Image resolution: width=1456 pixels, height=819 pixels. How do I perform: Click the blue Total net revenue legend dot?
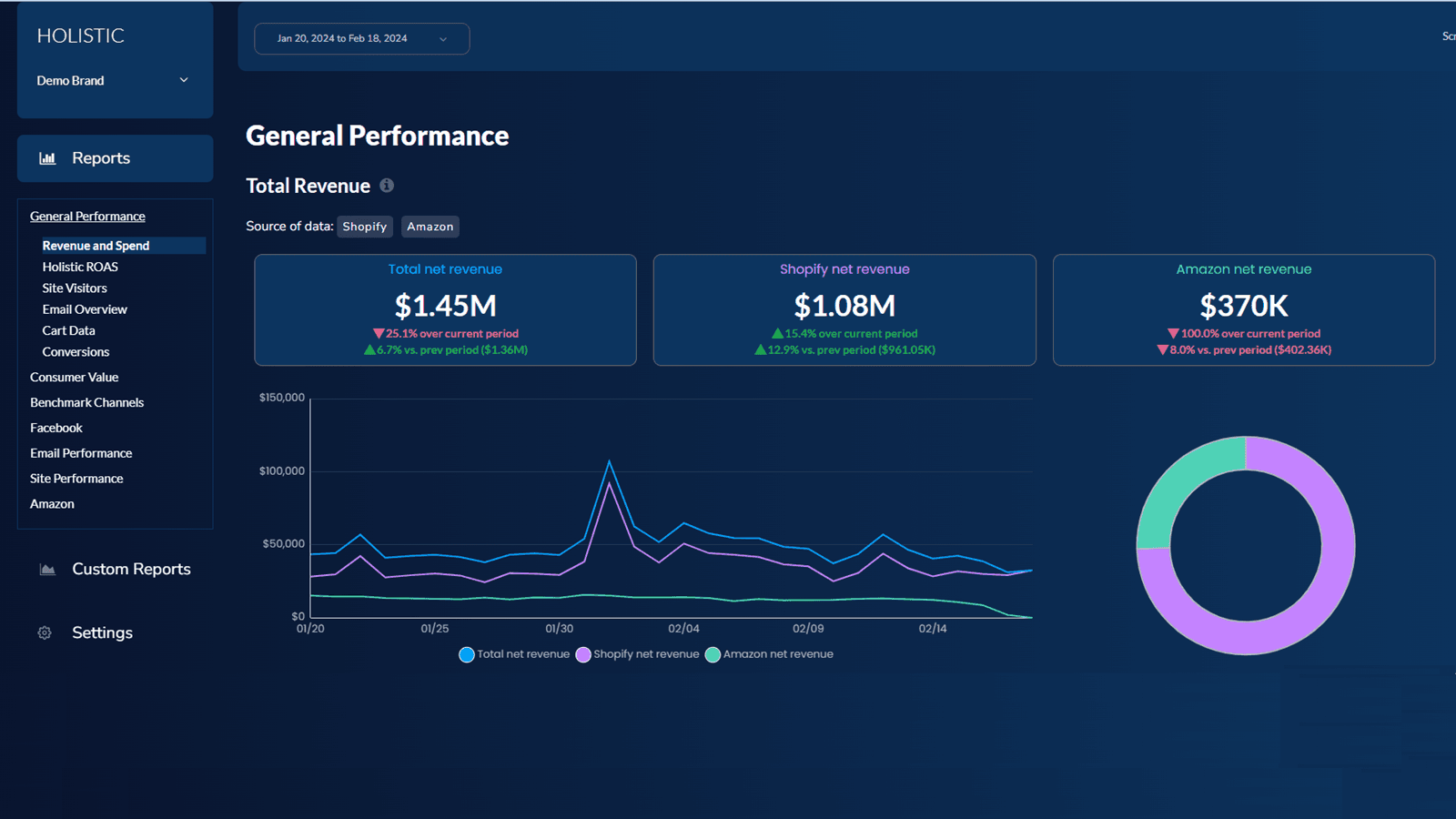tap(466, 654)
